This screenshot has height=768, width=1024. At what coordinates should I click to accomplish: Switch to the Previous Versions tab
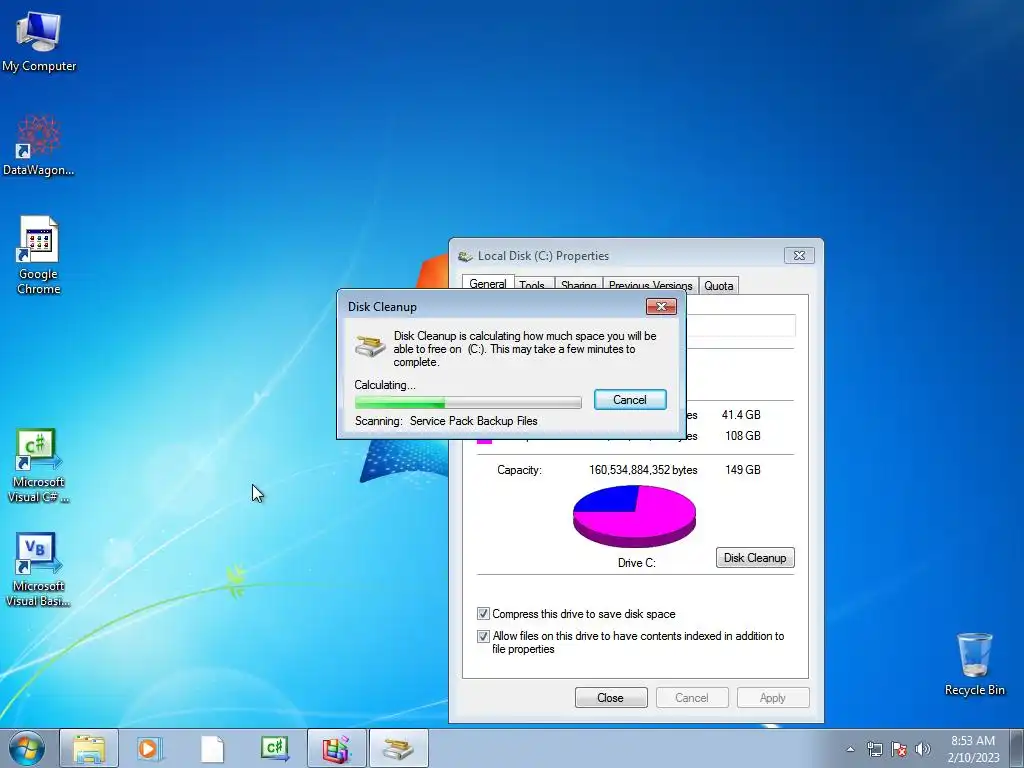coord(650,285)
